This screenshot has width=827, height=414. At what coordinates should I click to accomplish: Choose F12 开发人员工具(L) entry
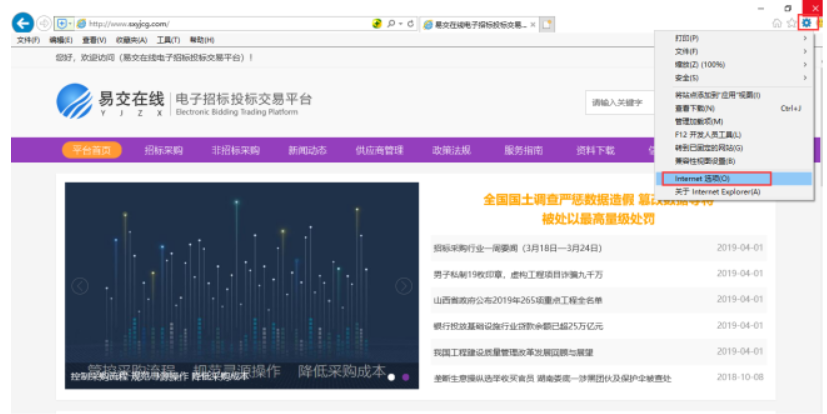point(734,135)
